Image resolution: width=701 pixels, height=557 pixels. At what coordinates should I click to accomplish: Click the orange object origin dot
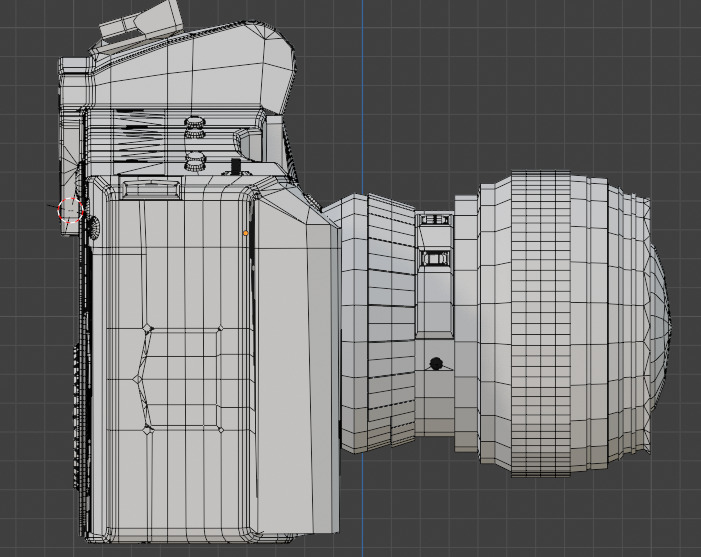(245, 233)
